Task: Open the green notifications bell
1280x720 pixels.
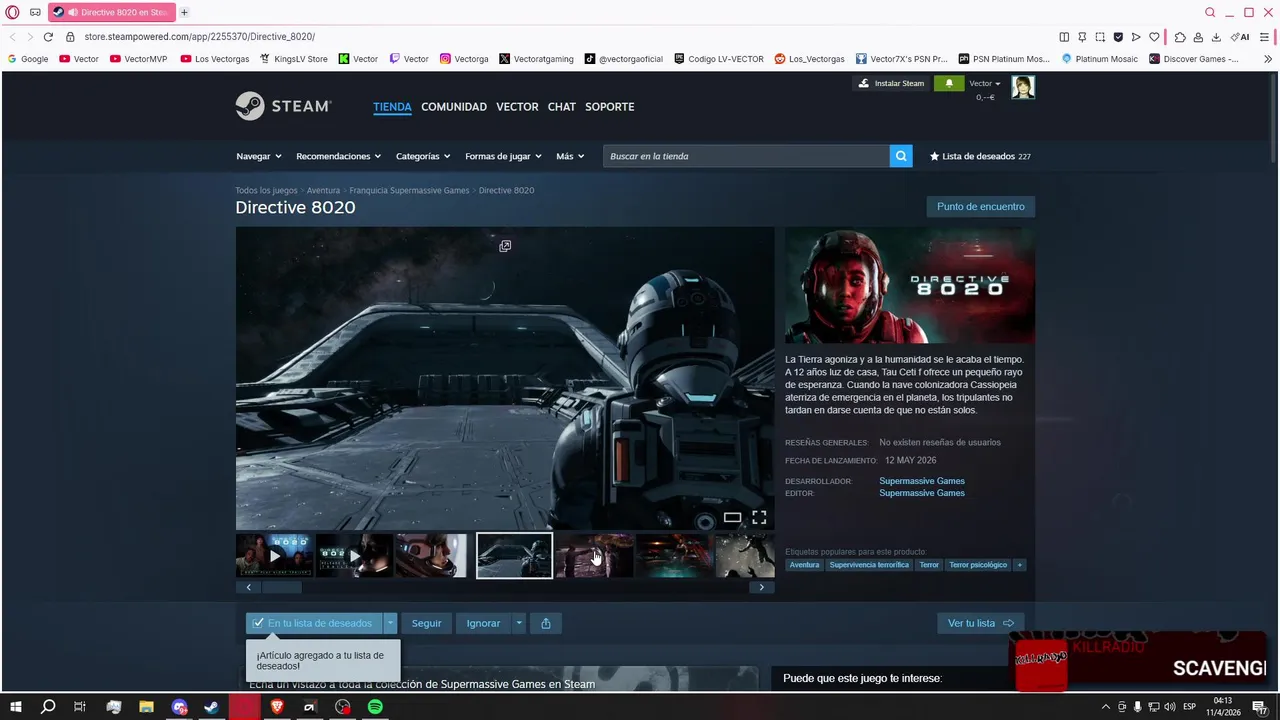Action: coord(949,83)
